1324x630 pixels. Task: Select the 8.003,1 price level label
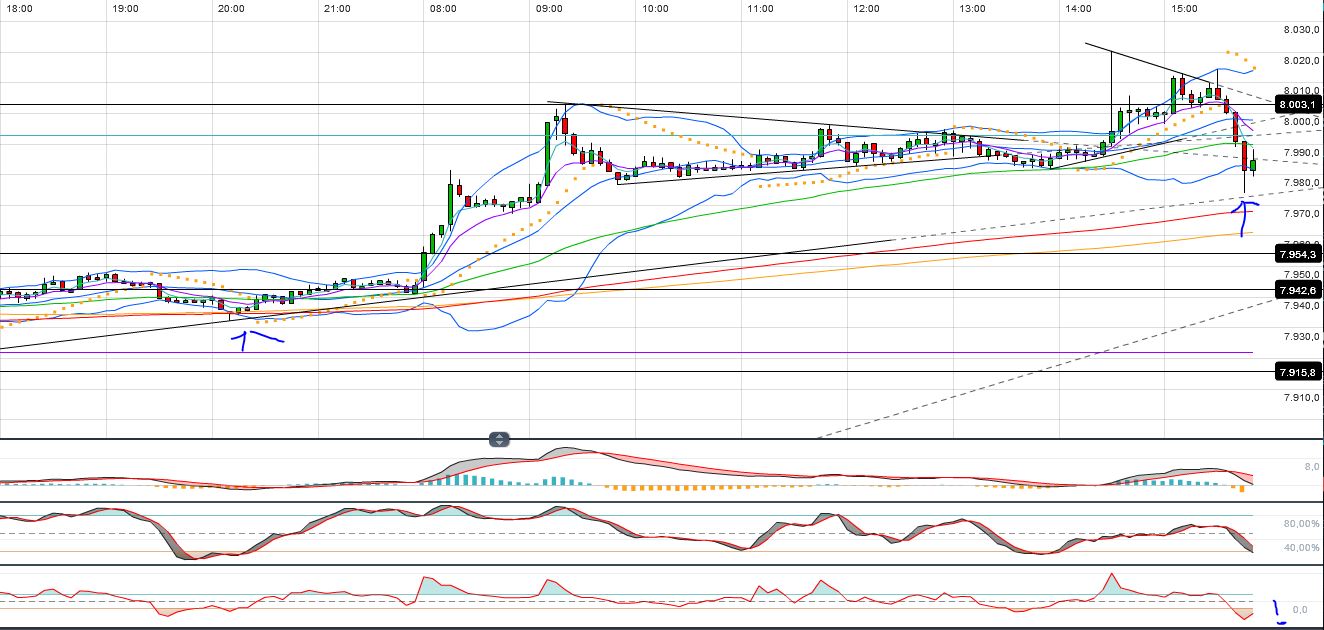tap(1297, 104)
